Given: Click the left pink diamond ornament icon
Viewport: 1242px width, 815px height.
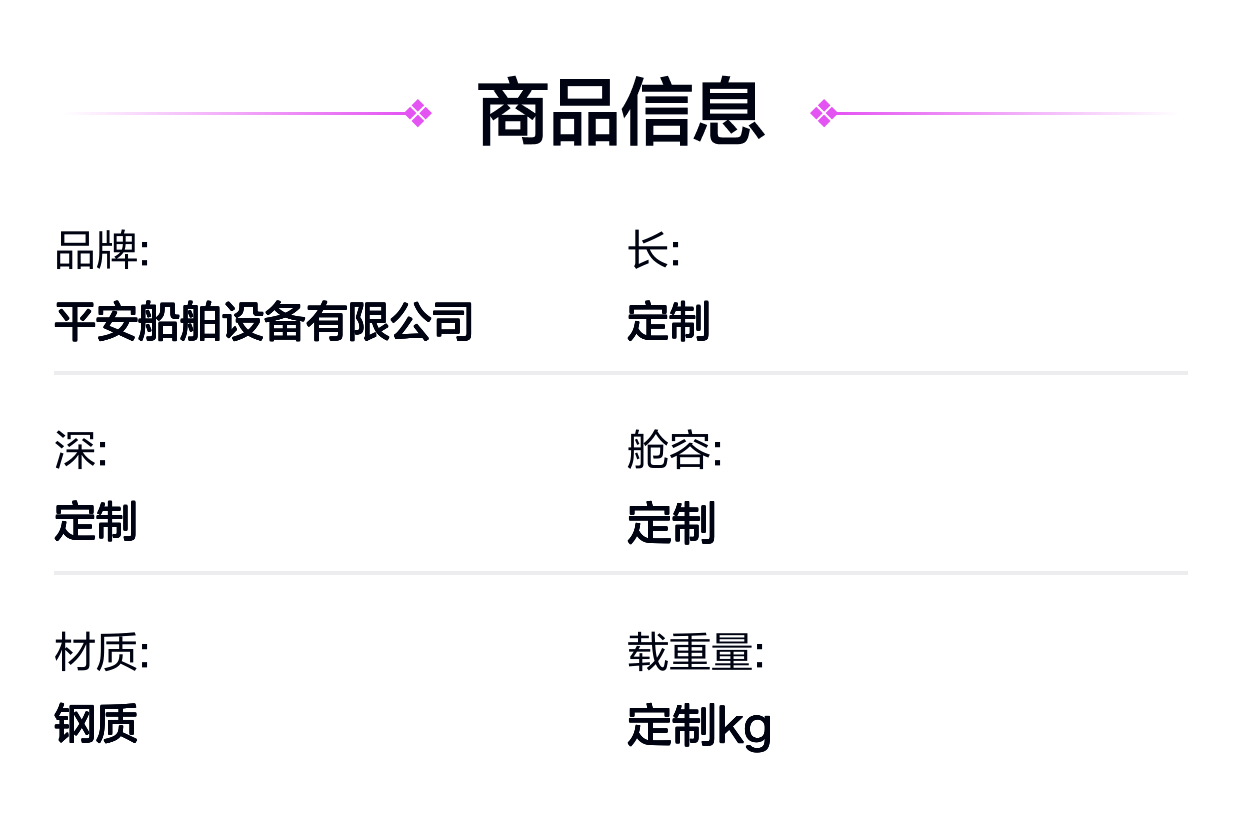Looking at the screenshot, I should coord(418,113).
